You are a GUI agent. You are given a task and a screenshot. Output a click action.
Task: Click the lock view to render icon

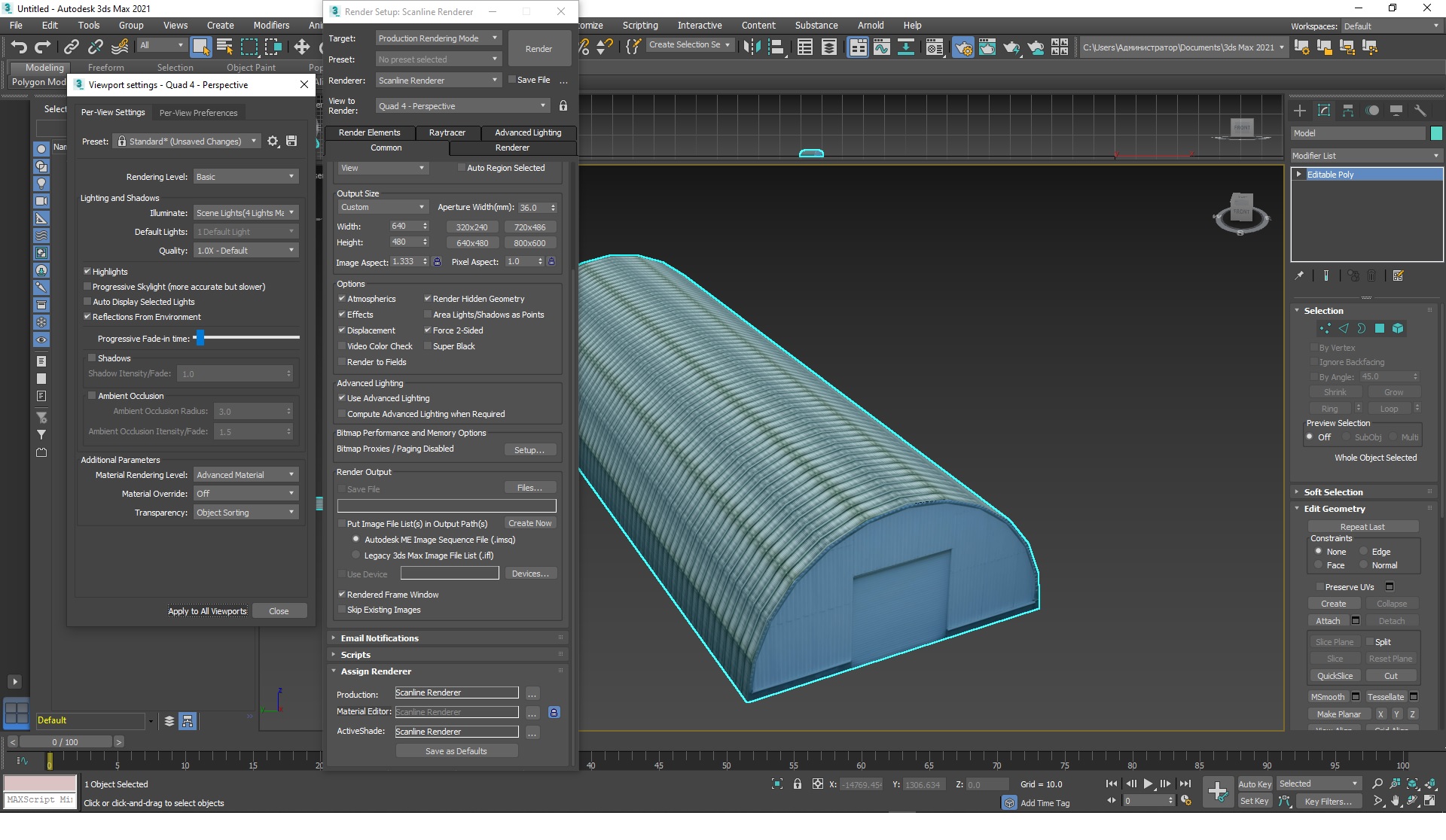tap(563, 106)
